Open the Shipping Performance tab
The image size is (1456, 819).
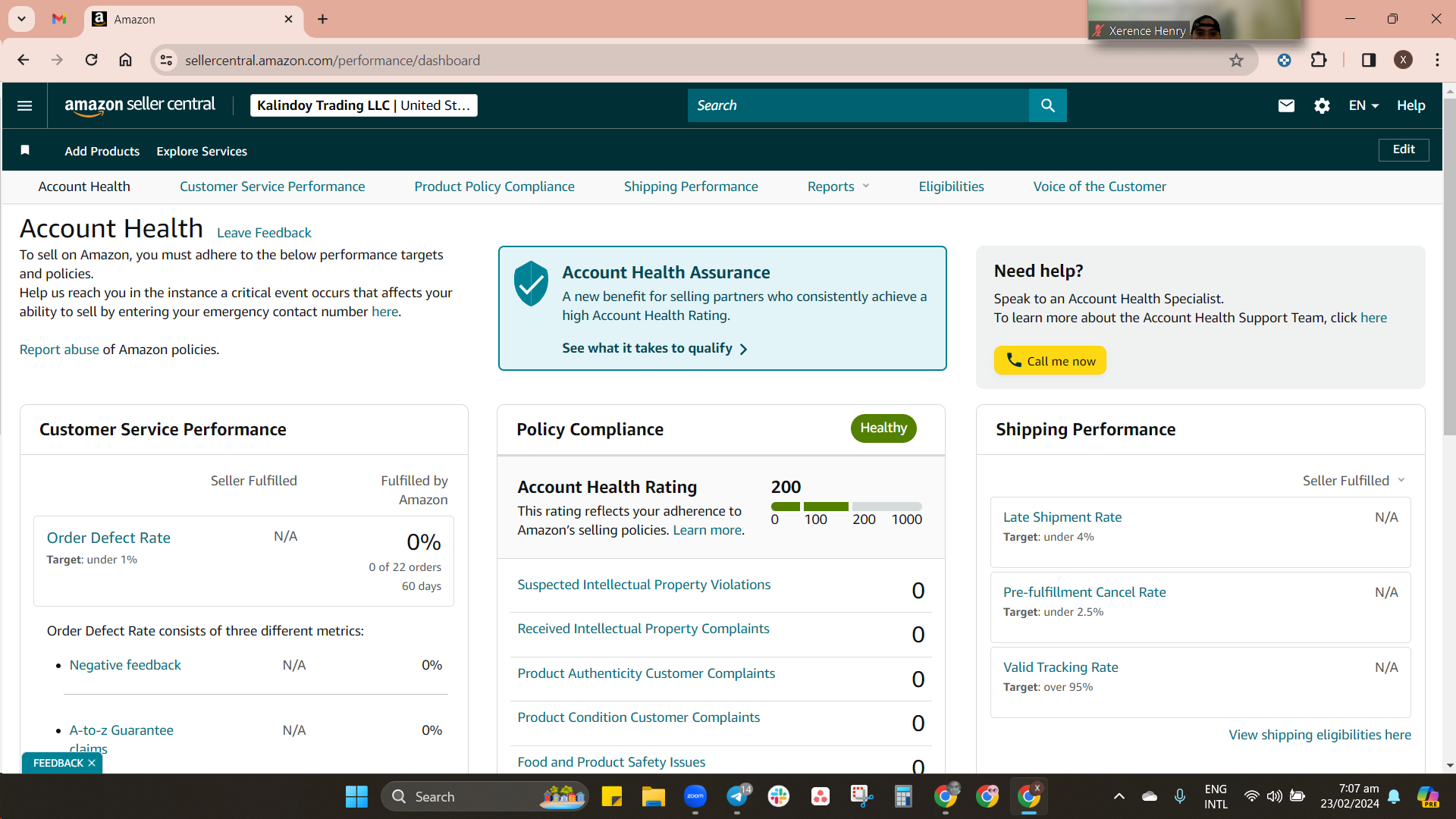tap(691, 187)
